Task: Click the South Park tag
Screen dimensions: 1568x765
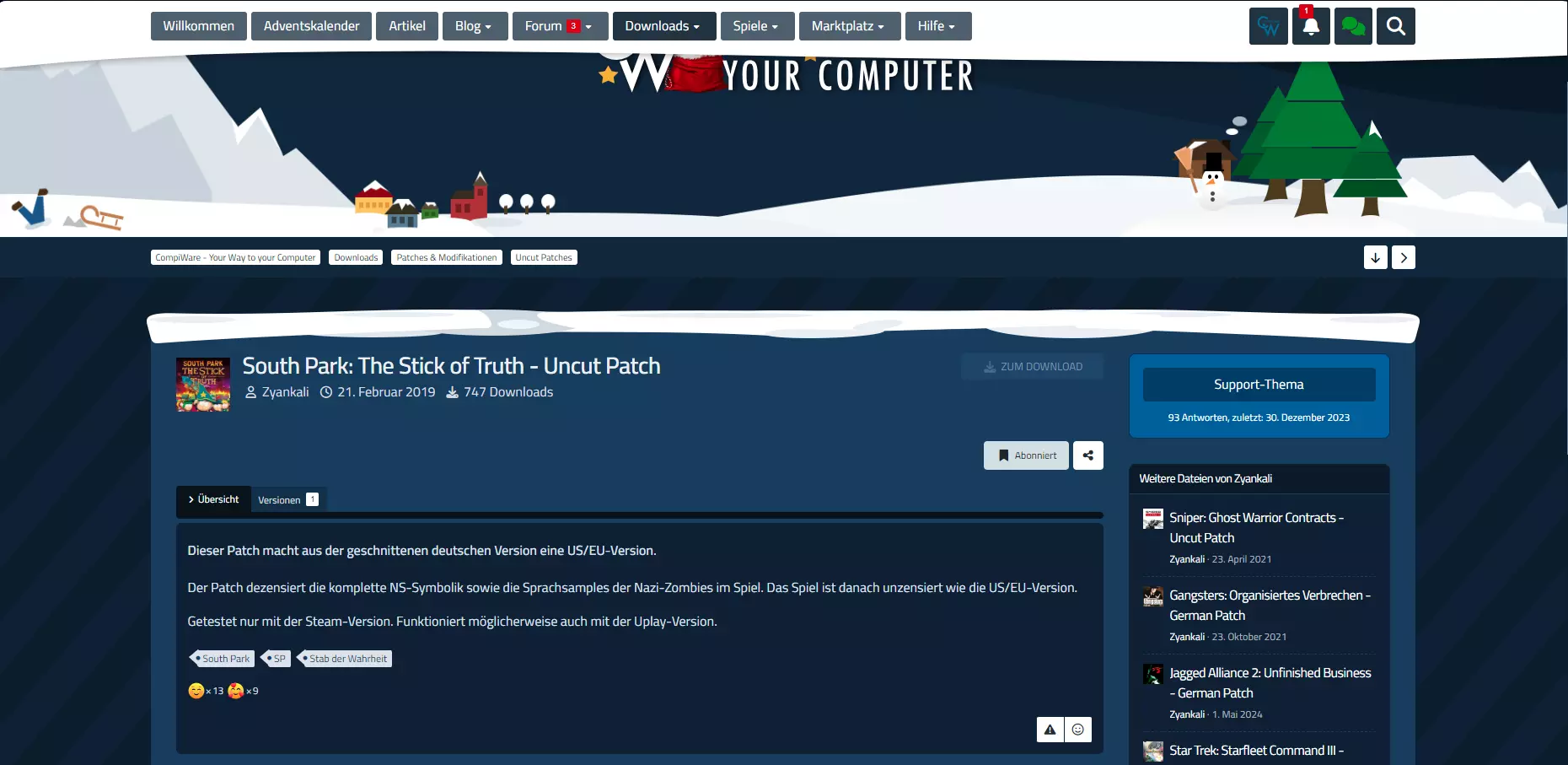Action: 223,659
